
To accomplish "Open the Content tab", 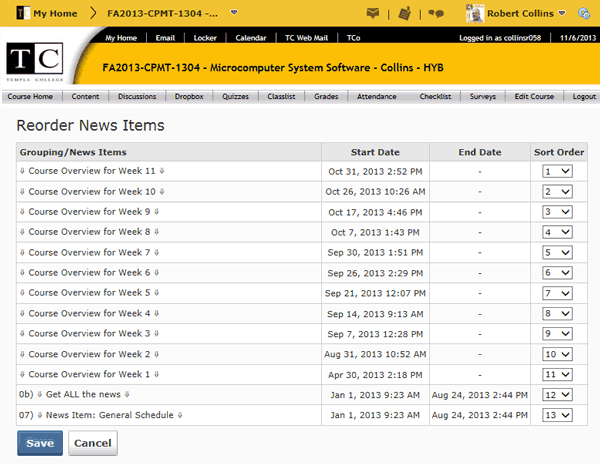I will 85,96.
